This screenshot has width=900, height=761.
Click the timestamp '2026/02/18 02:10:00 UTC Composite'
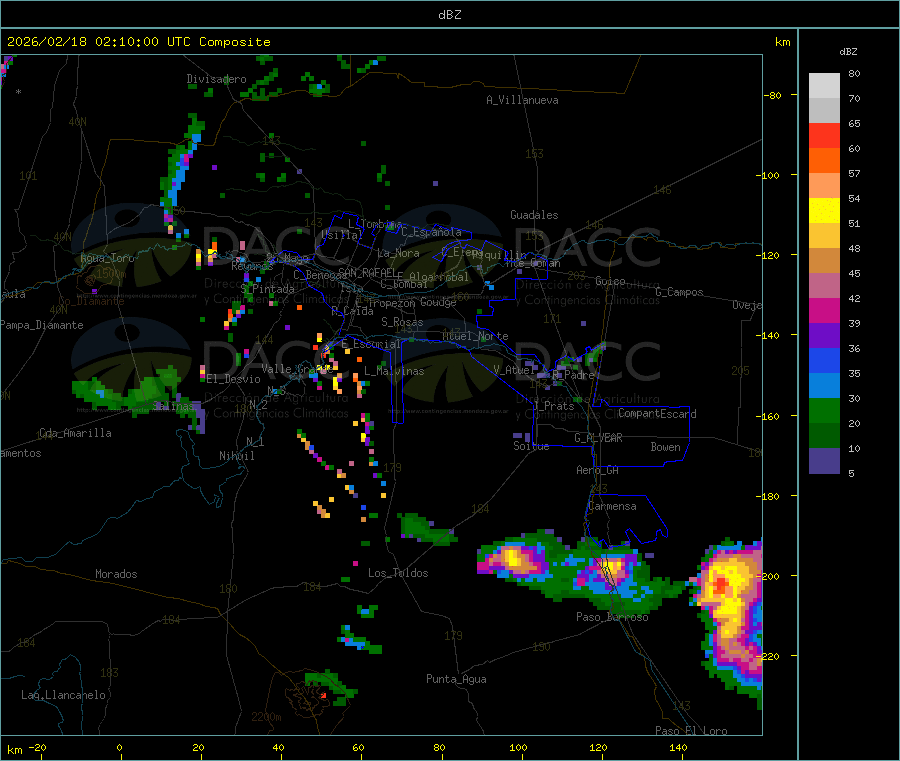(138, 42)
